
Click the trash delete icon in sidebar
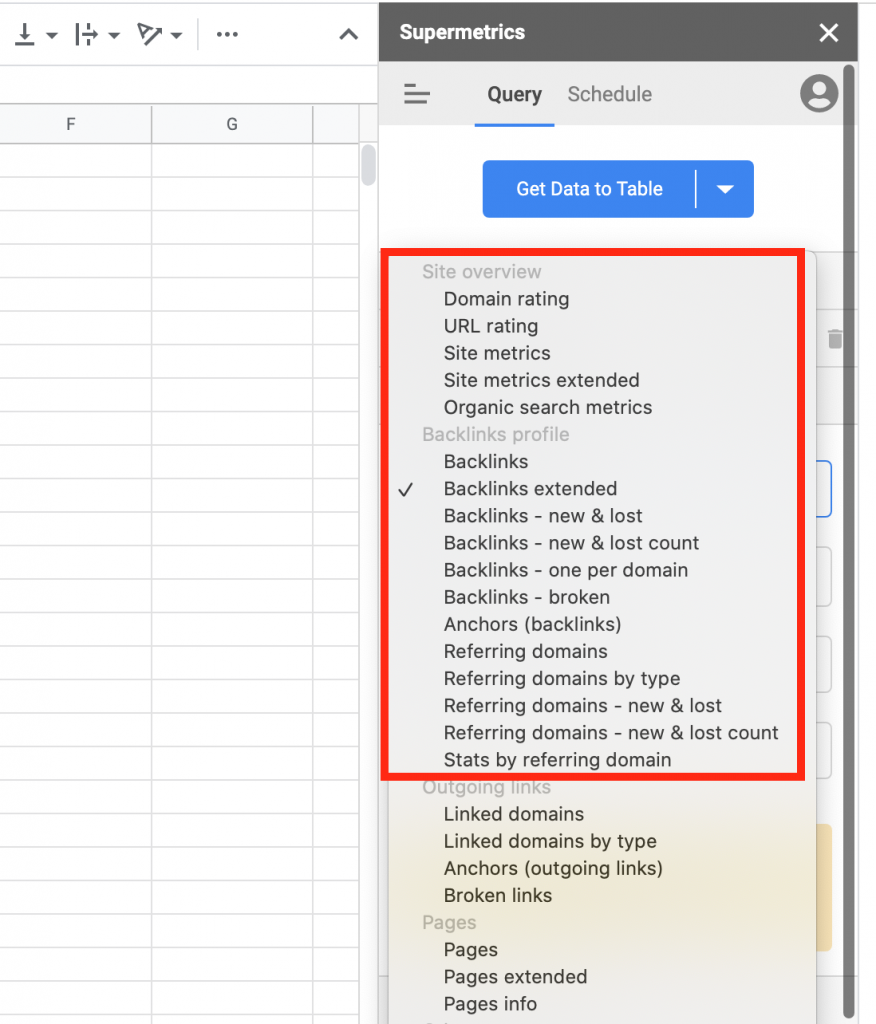pos(835,340)
